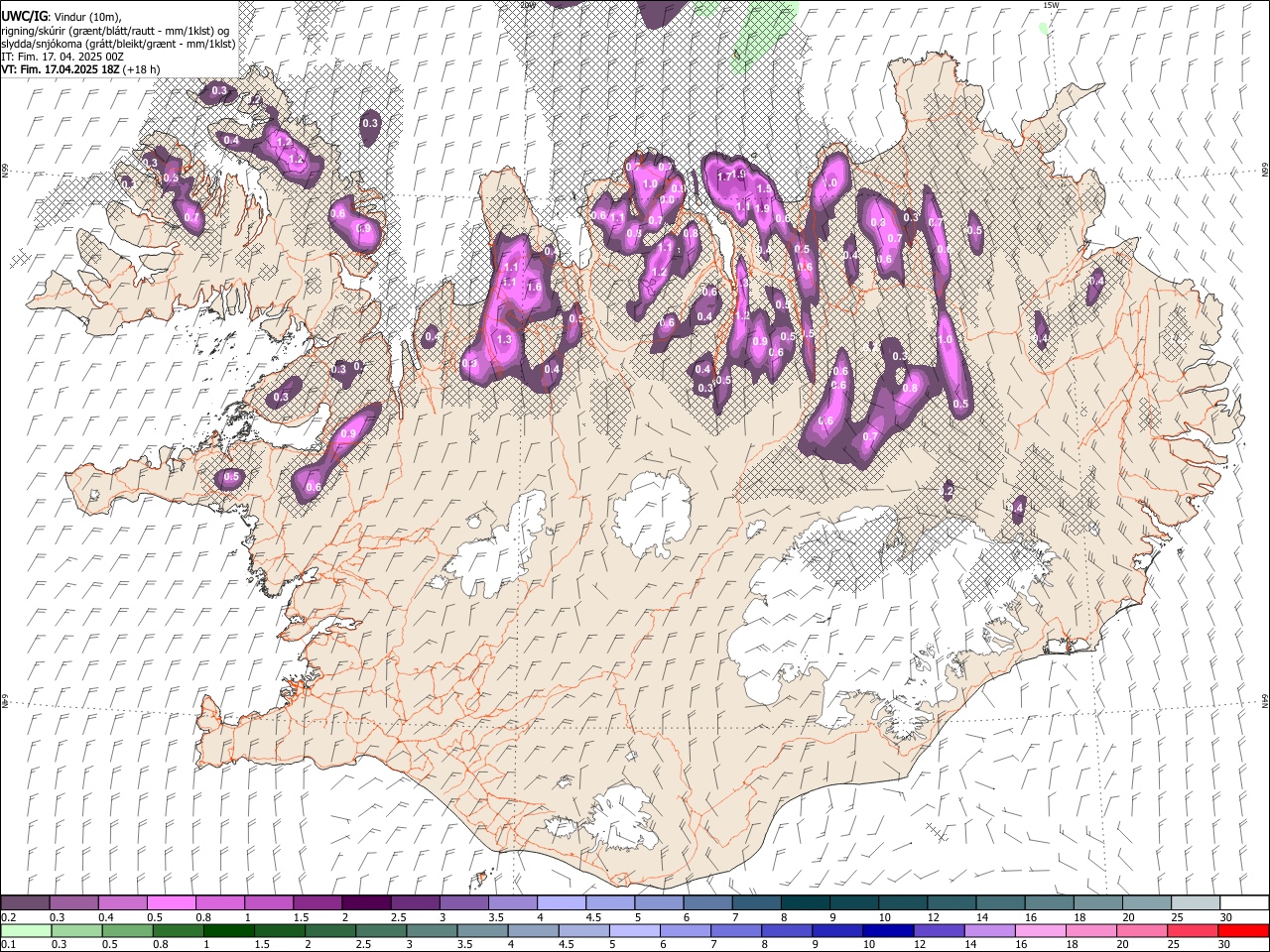Click the pure red swatch labeled 30
The width and height of the screenshot is (1270, 952).
click(x=1242, y=930)
